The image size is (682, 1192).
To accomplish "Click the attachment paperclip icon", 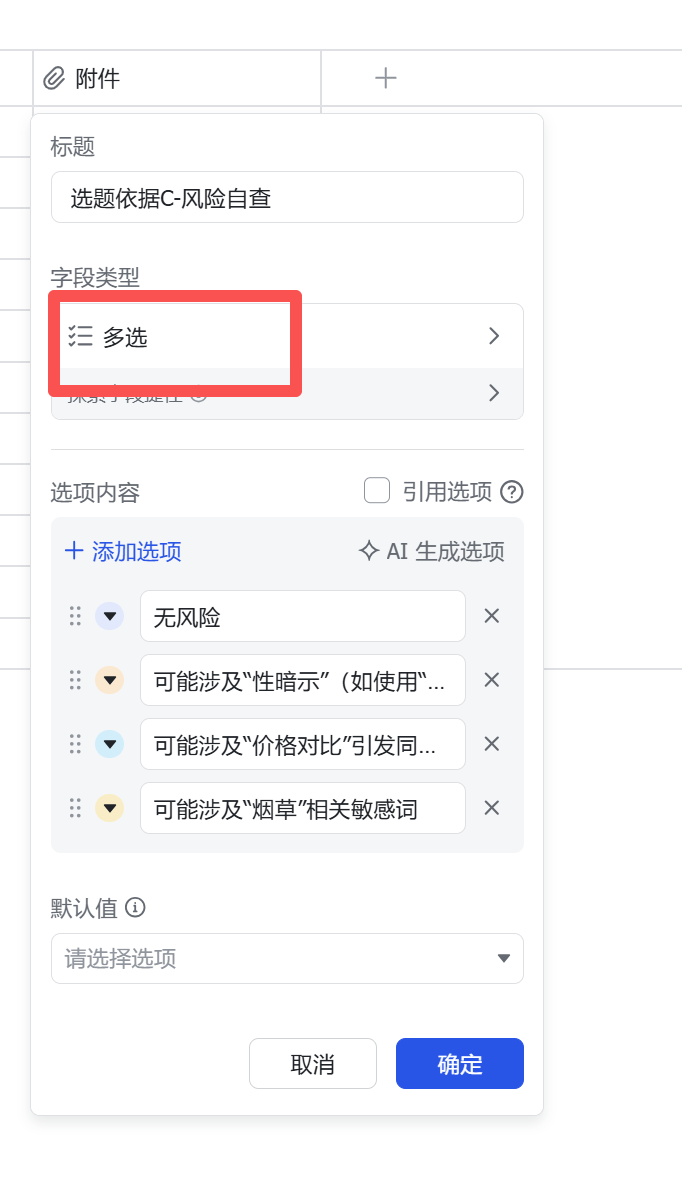I will [54, 78].
